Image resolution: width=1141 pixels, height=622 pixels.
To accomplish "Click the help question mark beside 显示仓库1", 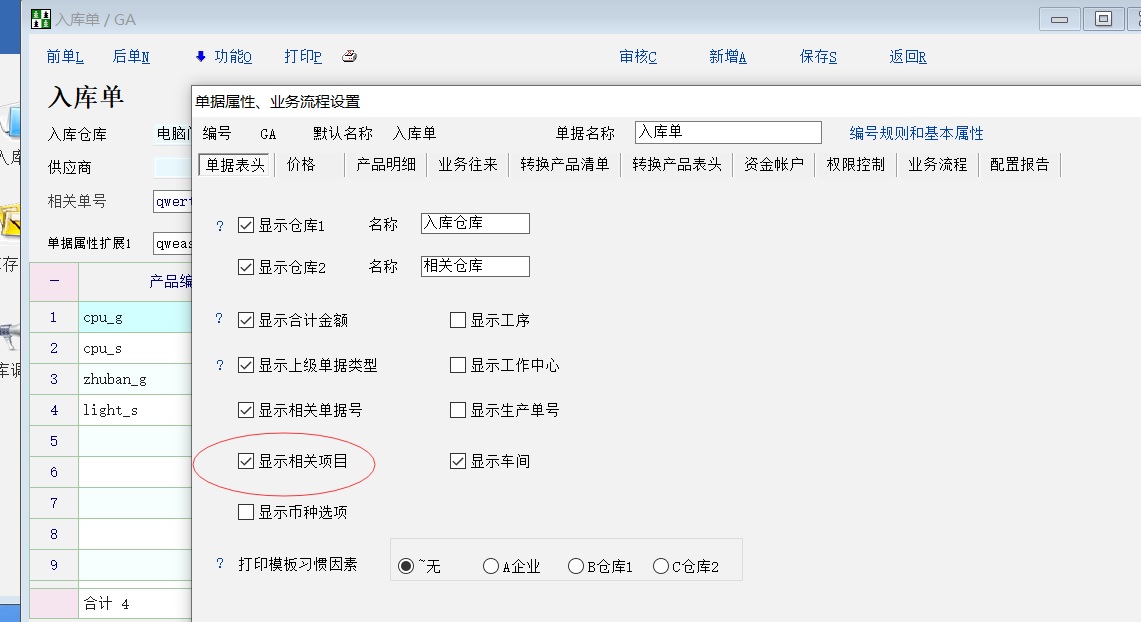I will click(220, 226).
